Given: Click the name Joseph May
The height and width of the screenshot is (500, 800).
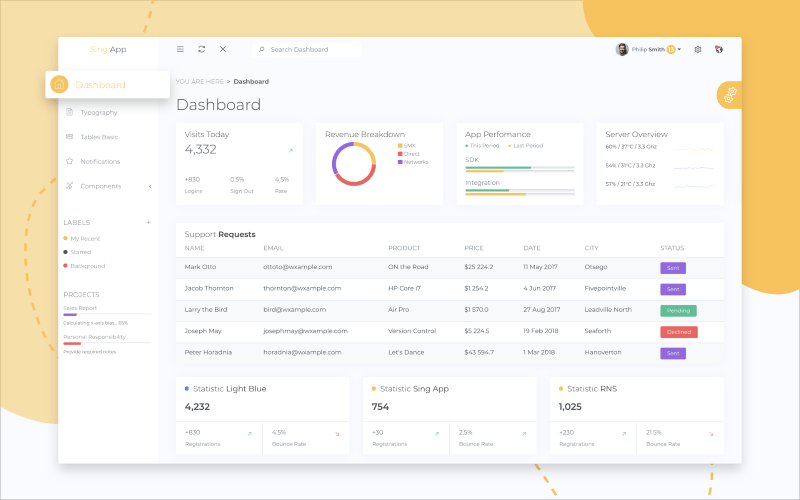Looking at the screenshot, I should click(203, 331).
